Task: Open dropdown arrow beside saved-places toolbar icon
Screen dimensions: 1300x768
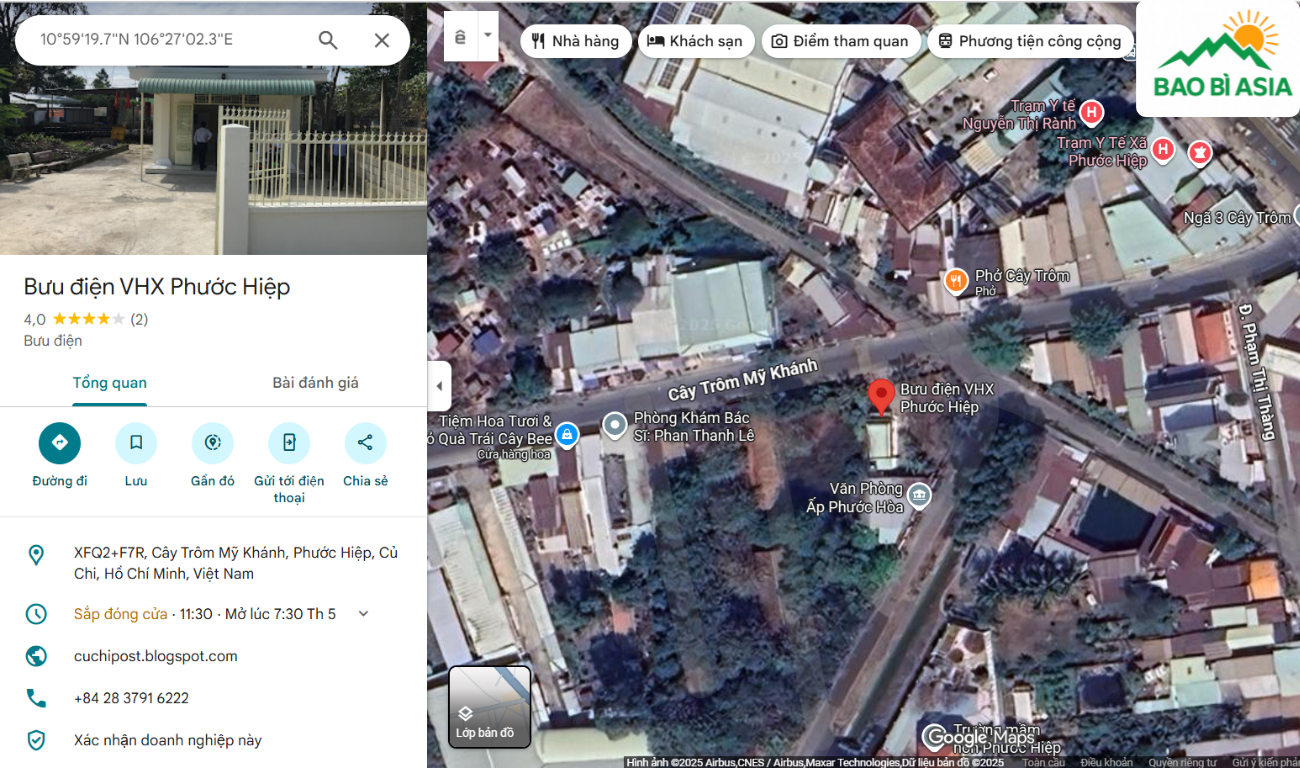Action: [487, 36]
